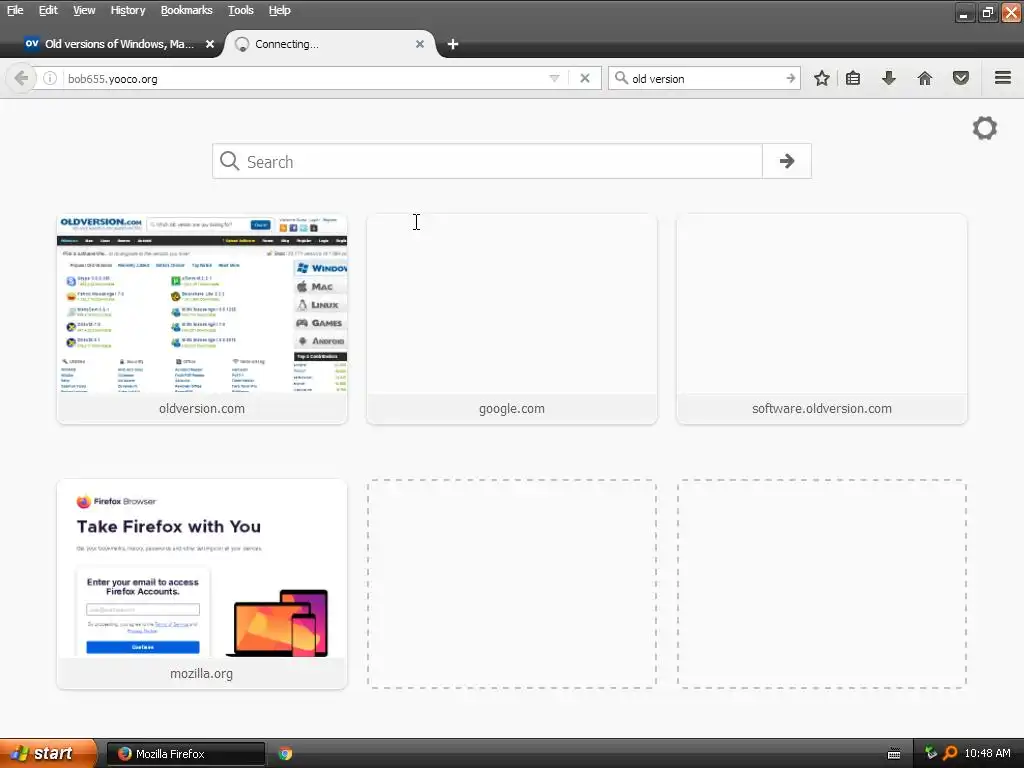Restore down the Firefox window

click(x=988, y=12)
